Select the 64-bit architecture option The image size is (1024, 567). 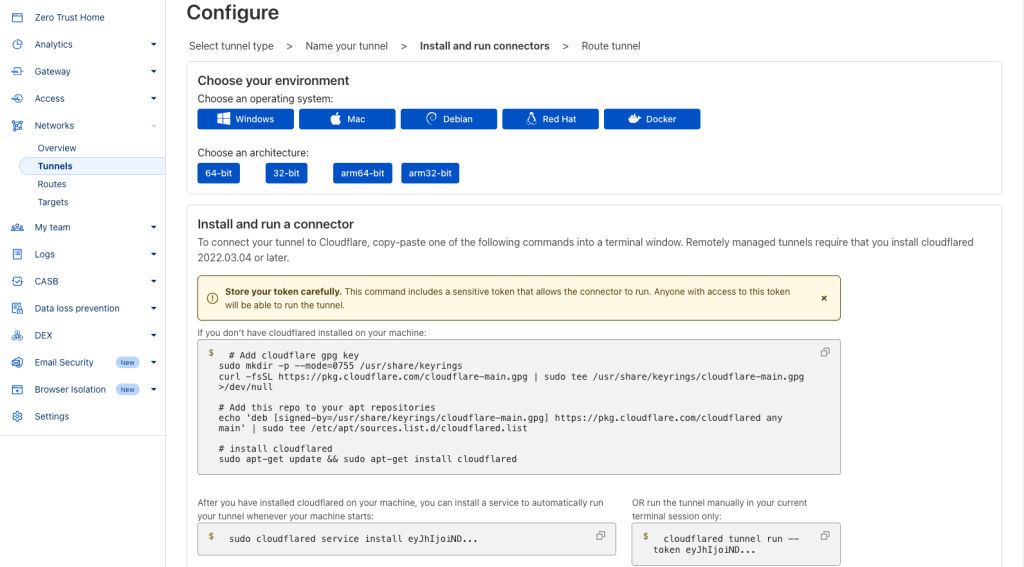219,173
